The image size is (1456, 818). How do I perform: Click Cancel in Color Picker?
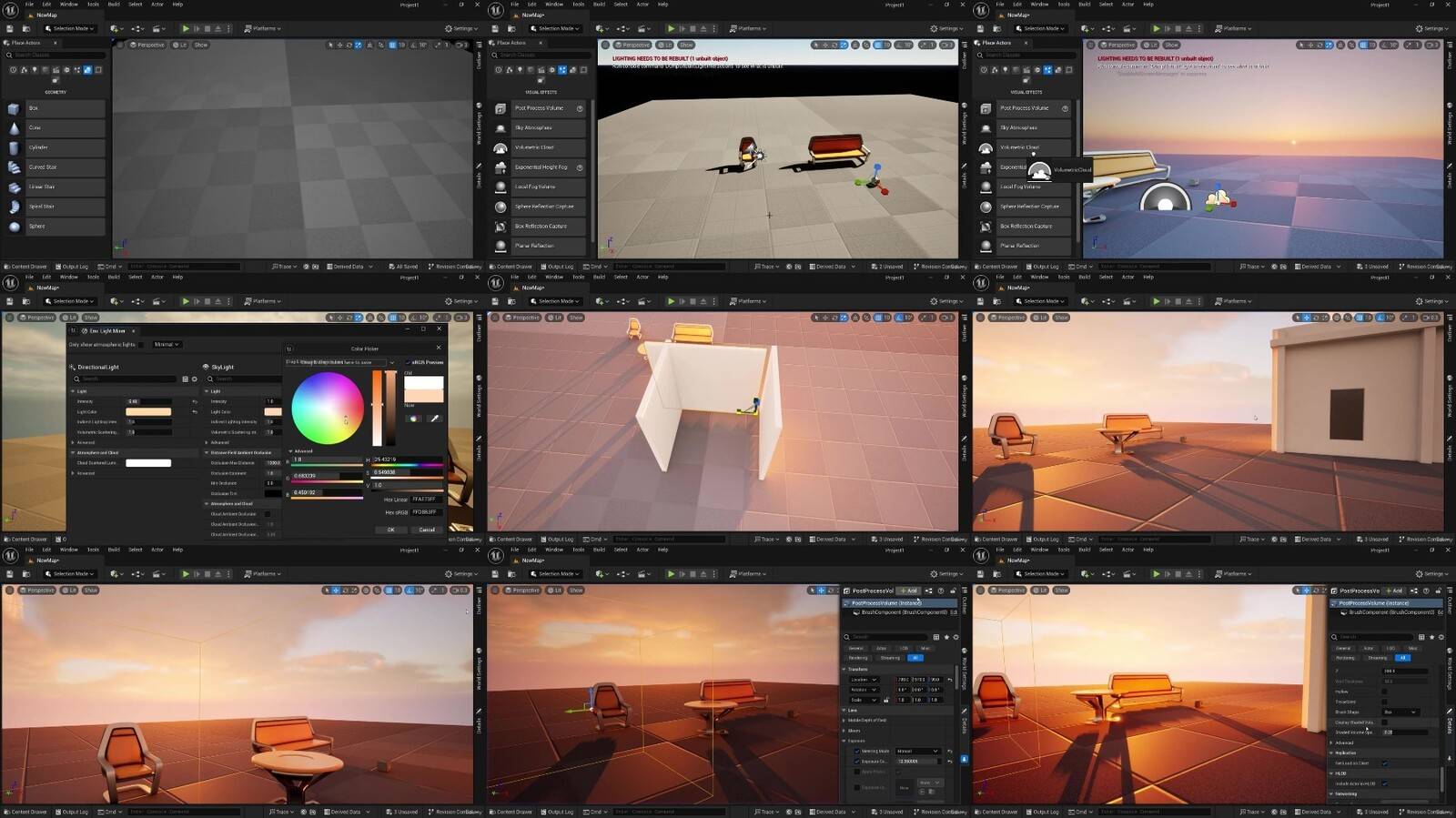pos(427,530)
